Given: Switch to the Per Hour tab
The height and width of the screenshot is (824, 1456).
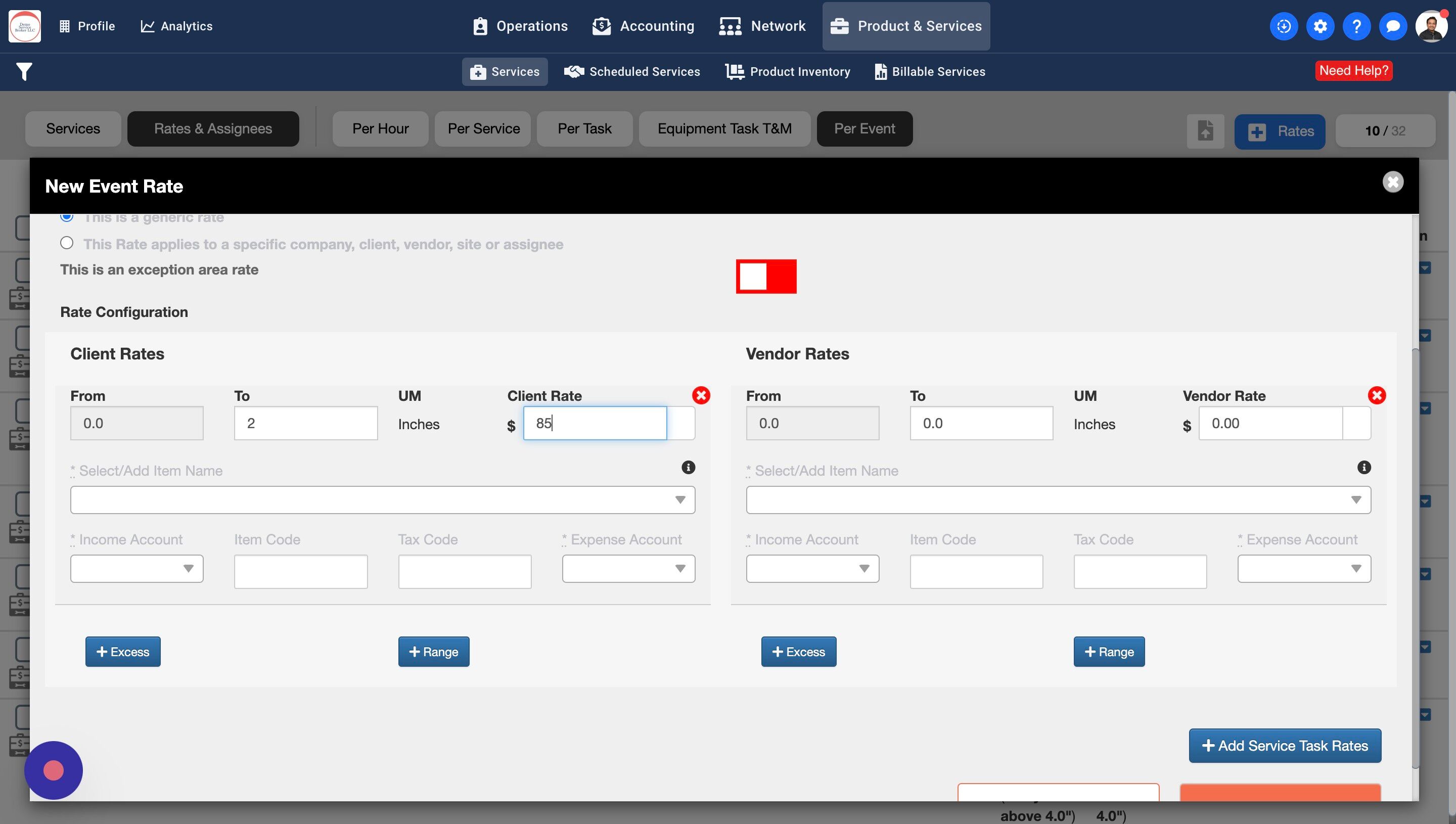Looking at the screenshot, I should pyautogui.click(x=380, y=129).
